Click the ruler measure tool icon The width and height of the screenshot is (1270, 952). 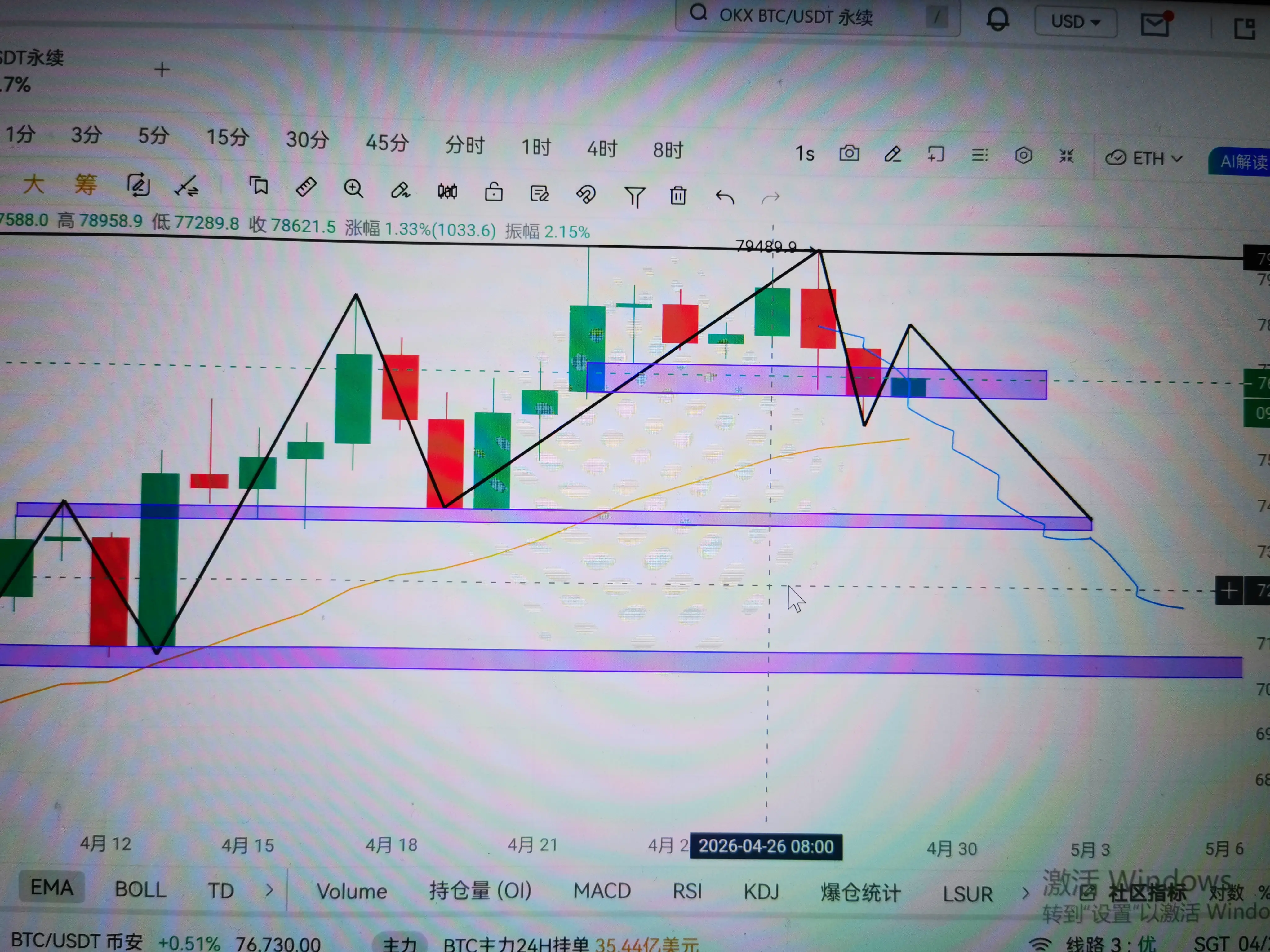(x=306, y=187)
